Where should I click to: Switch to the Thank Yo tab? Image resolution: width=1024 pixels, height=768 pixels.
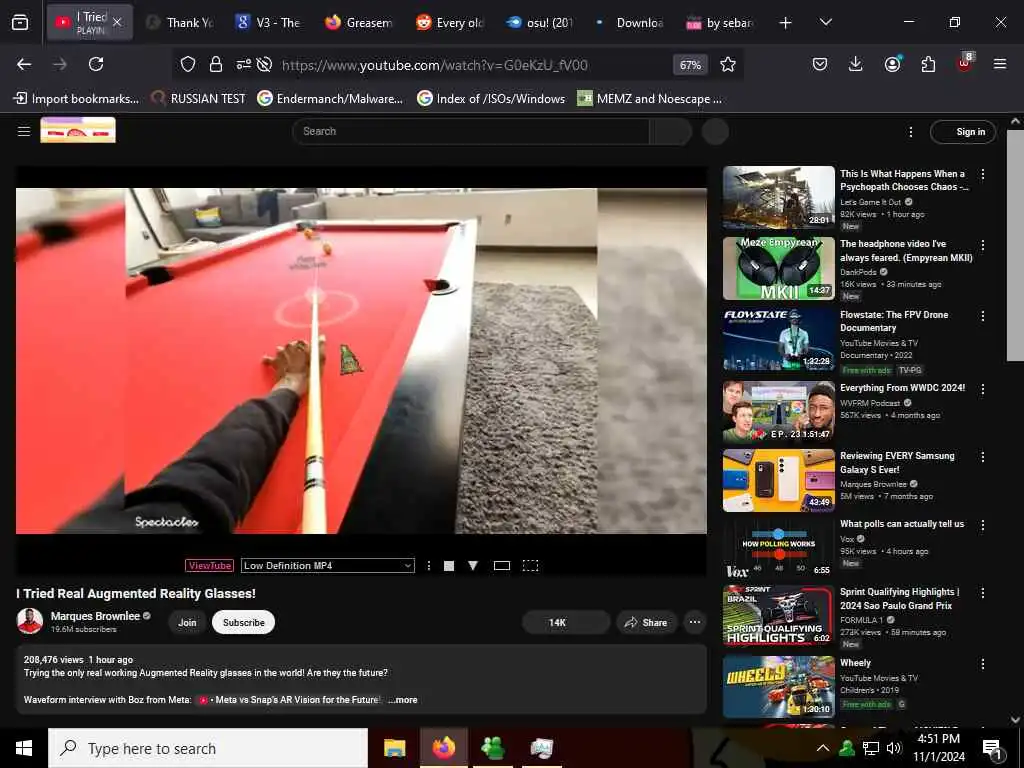(181, 22)
